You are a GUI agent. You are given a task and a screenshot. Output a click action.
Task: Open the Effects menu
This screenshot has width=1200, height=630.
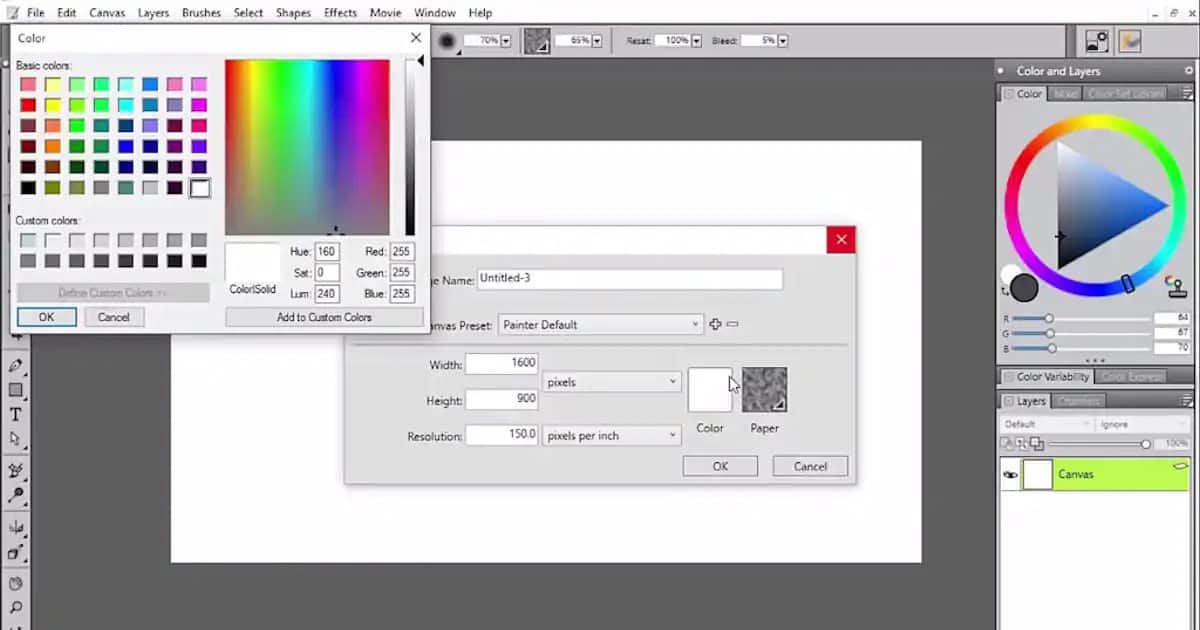point(340,12)
